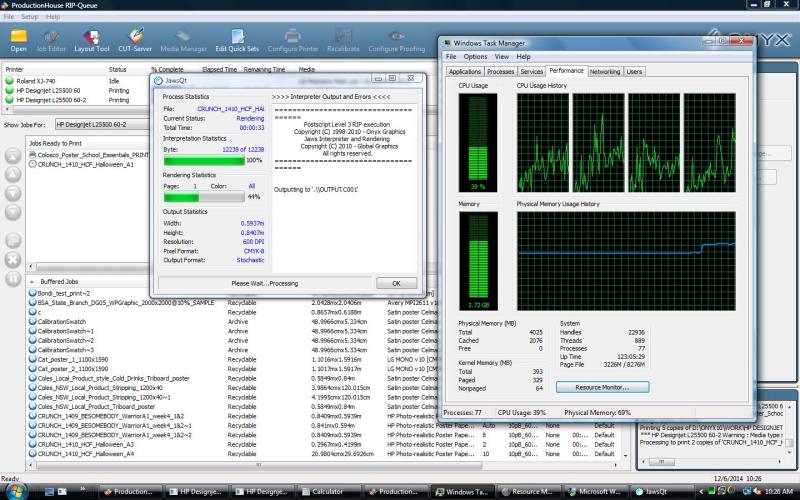Click the round delete job X button
Screen dimensions: 800x500
(13, 259)
